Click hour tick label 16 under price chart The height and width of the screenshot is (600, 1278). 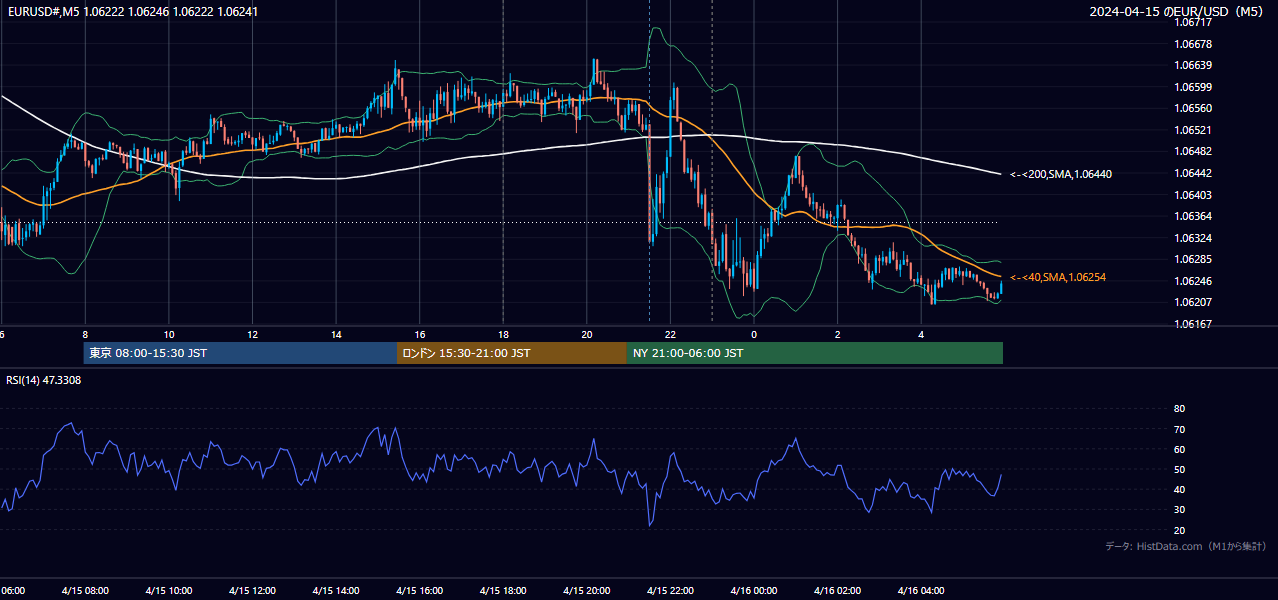[x=420, y=334]
